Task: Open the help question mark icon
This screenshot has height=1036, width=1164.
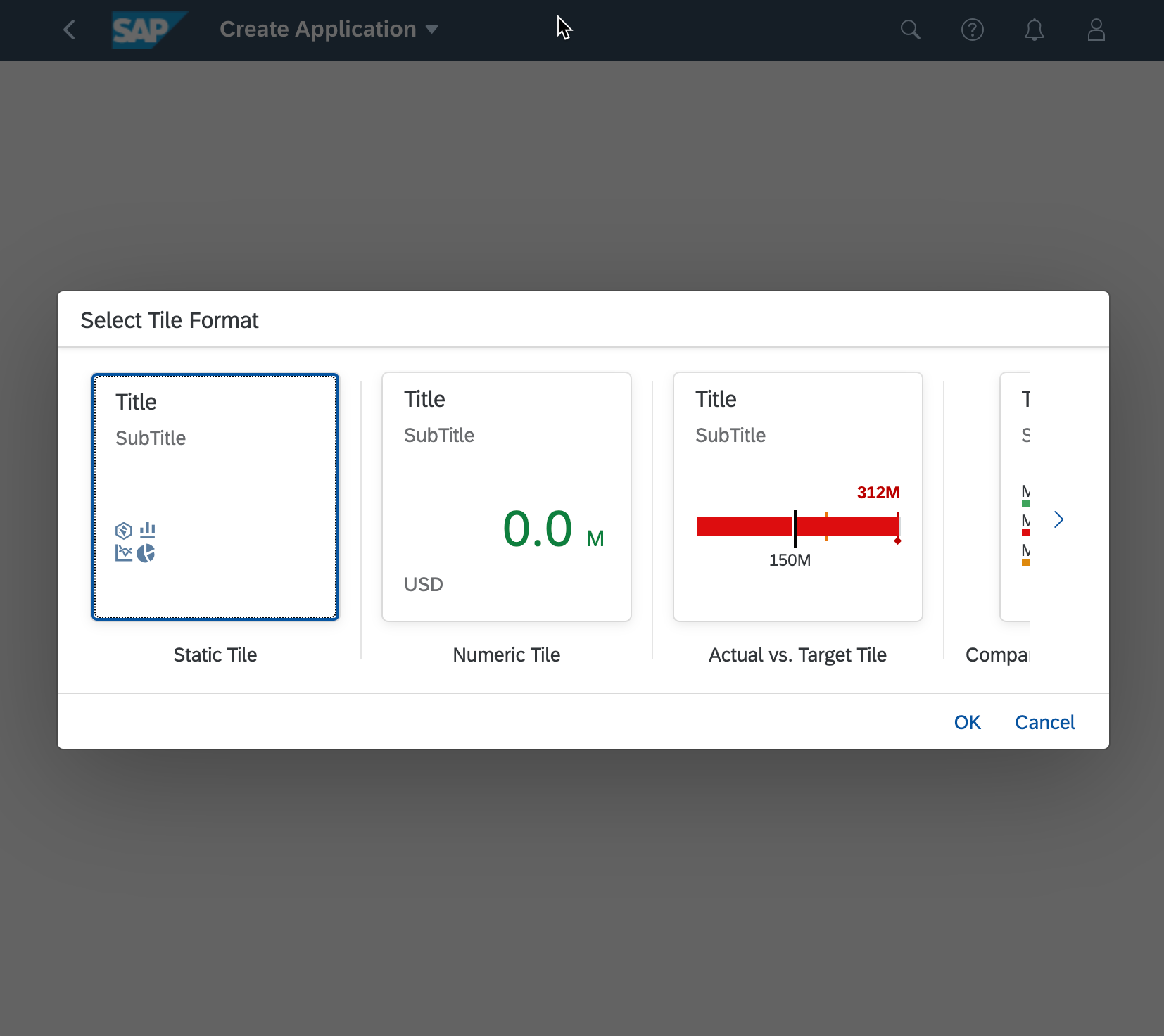Action: 972,30
